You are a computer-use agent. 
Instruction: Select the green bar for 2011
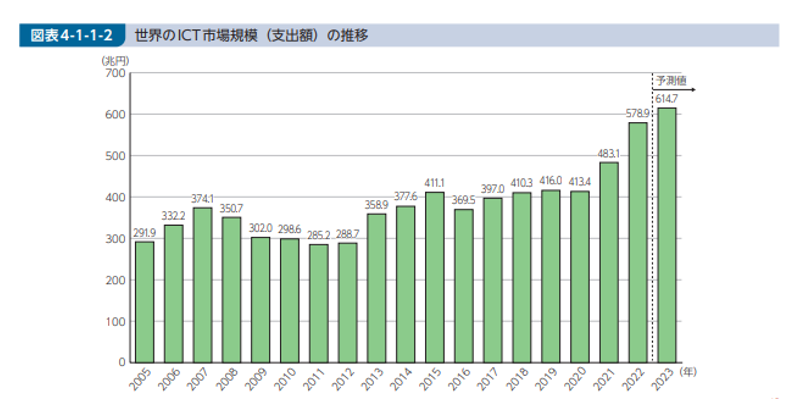coord(319,303)
